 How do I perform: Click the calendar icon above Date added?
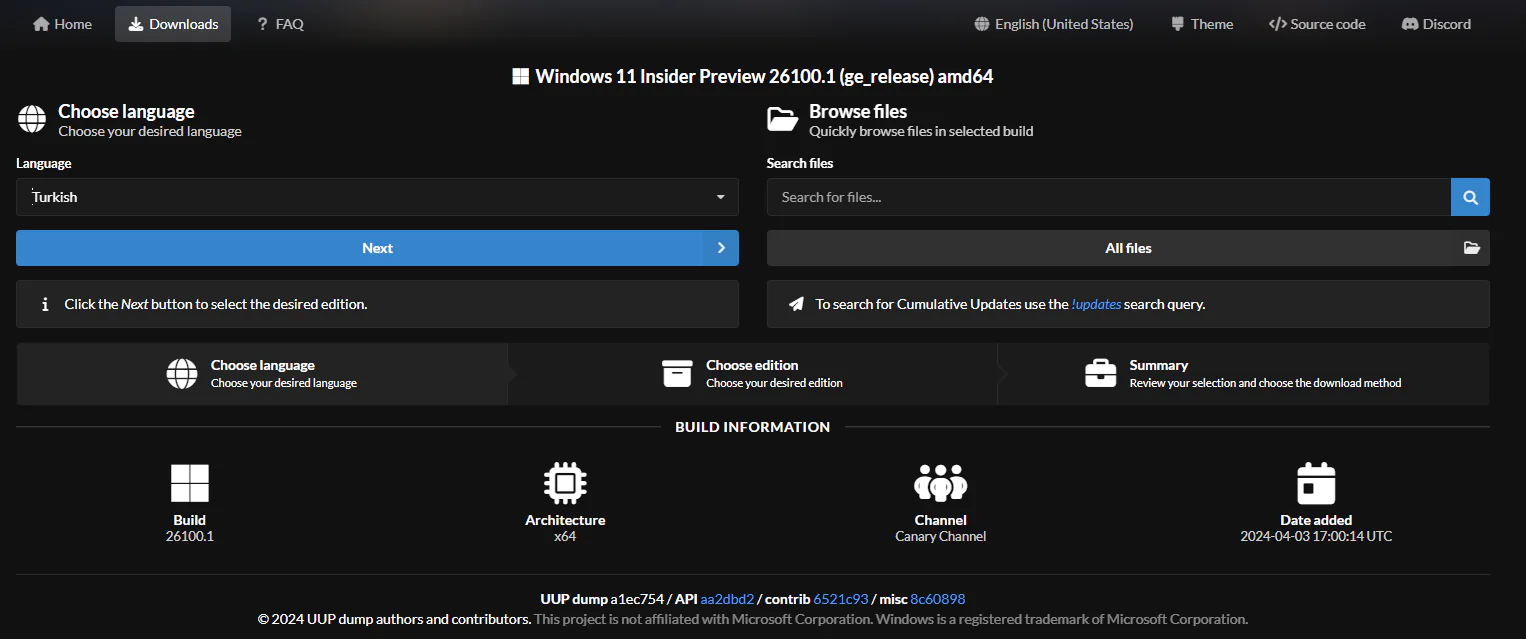click(x=1315, y=481)
